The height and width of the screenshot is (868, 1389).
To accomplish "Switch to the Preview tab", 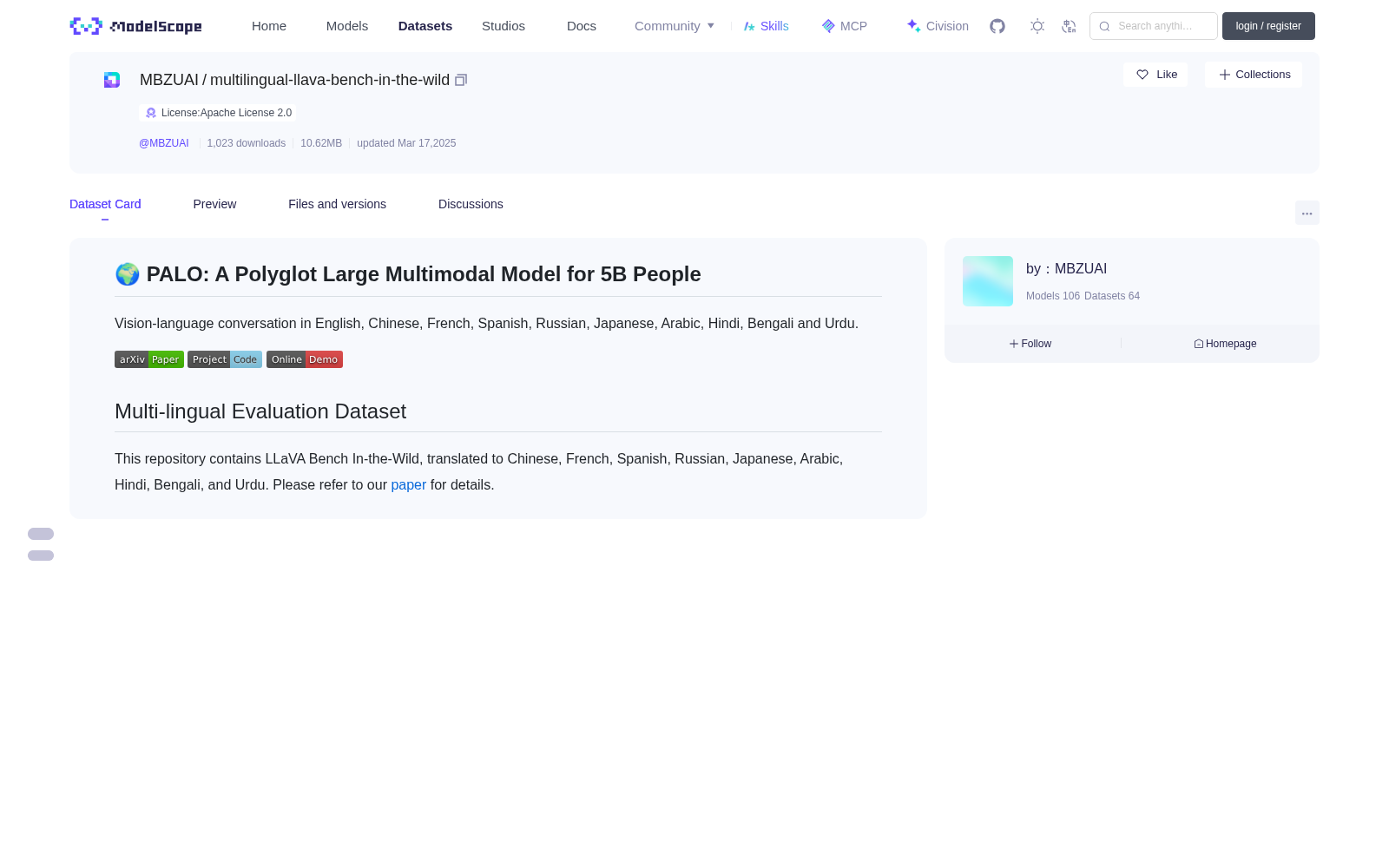I will [x=214, y=204].
